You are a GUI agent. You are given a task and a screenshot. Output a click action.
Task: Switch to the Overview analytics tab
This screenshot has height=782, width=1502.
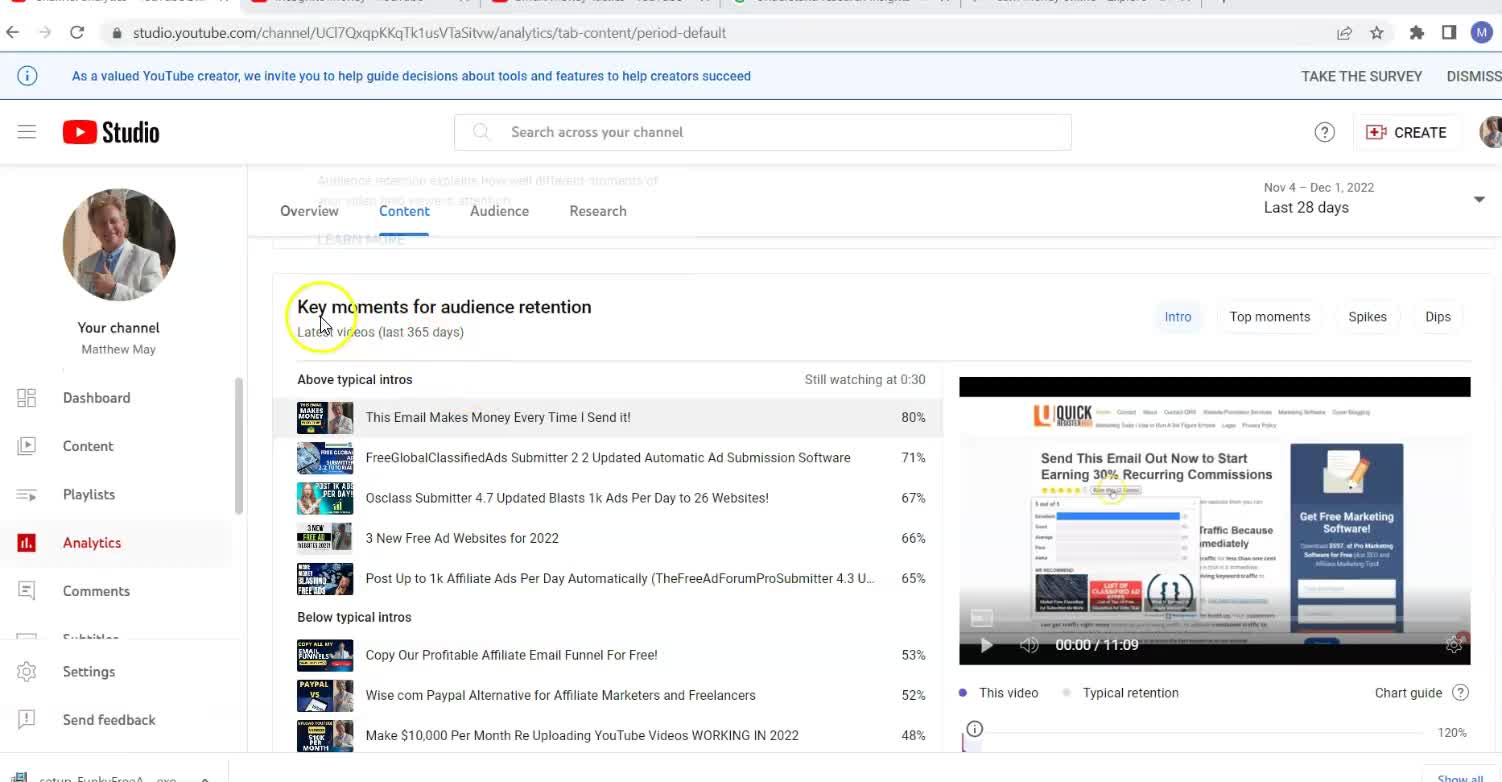[x=309, y=211]
